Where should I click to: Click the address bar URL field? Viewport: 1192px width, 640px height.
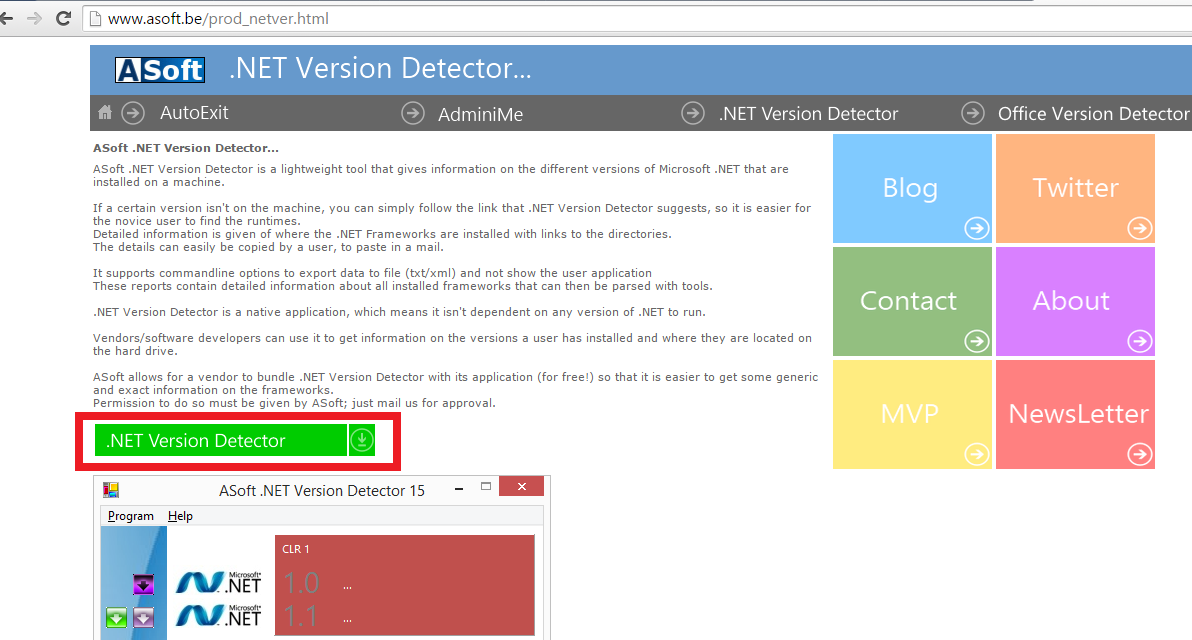pyautogui.click(x=639, y=19)
